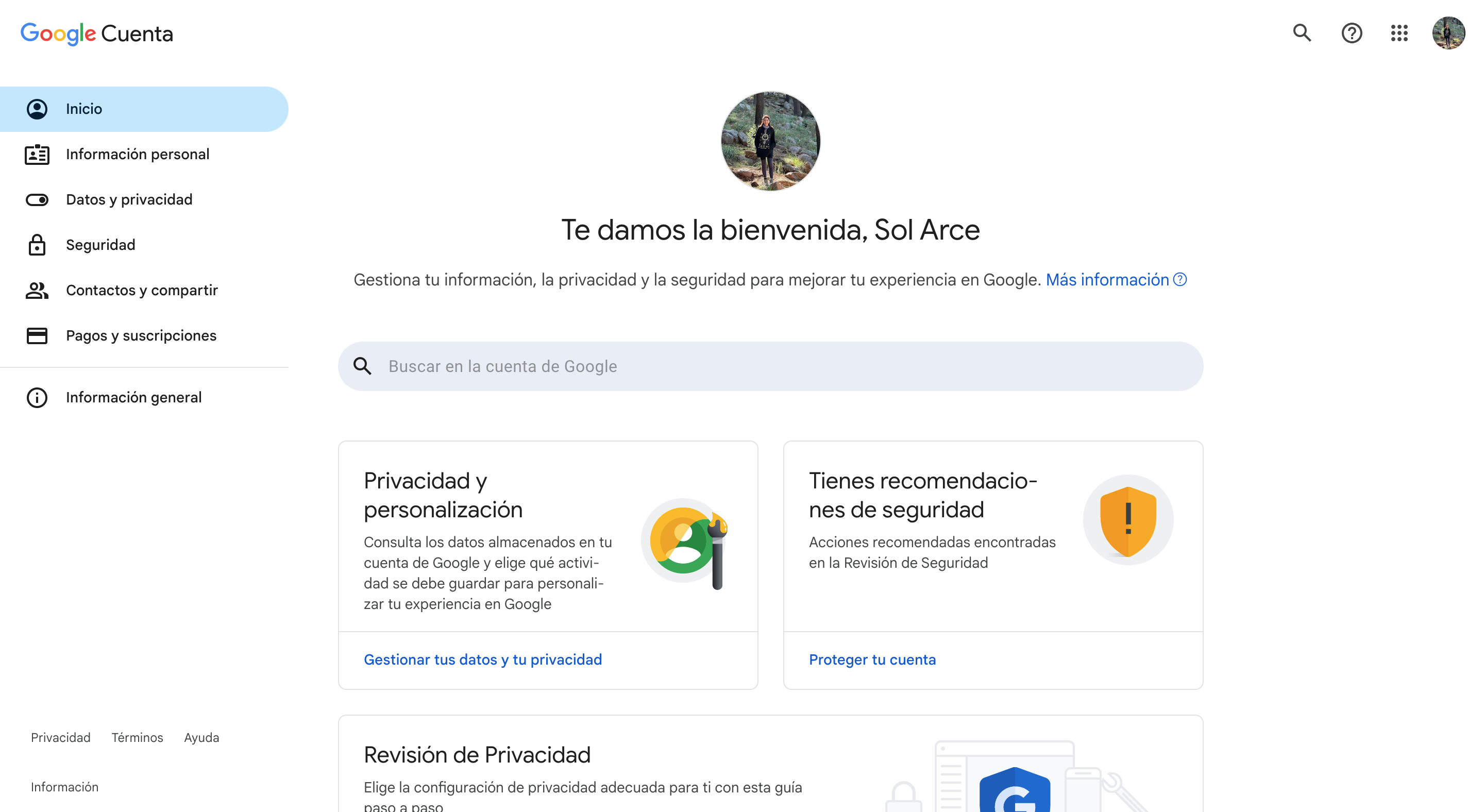The height and width of the screenshot is (812, 1484).
Task: Click the Tienes recomendaciones de seguridad heading
Action: (x=923, y=495)
